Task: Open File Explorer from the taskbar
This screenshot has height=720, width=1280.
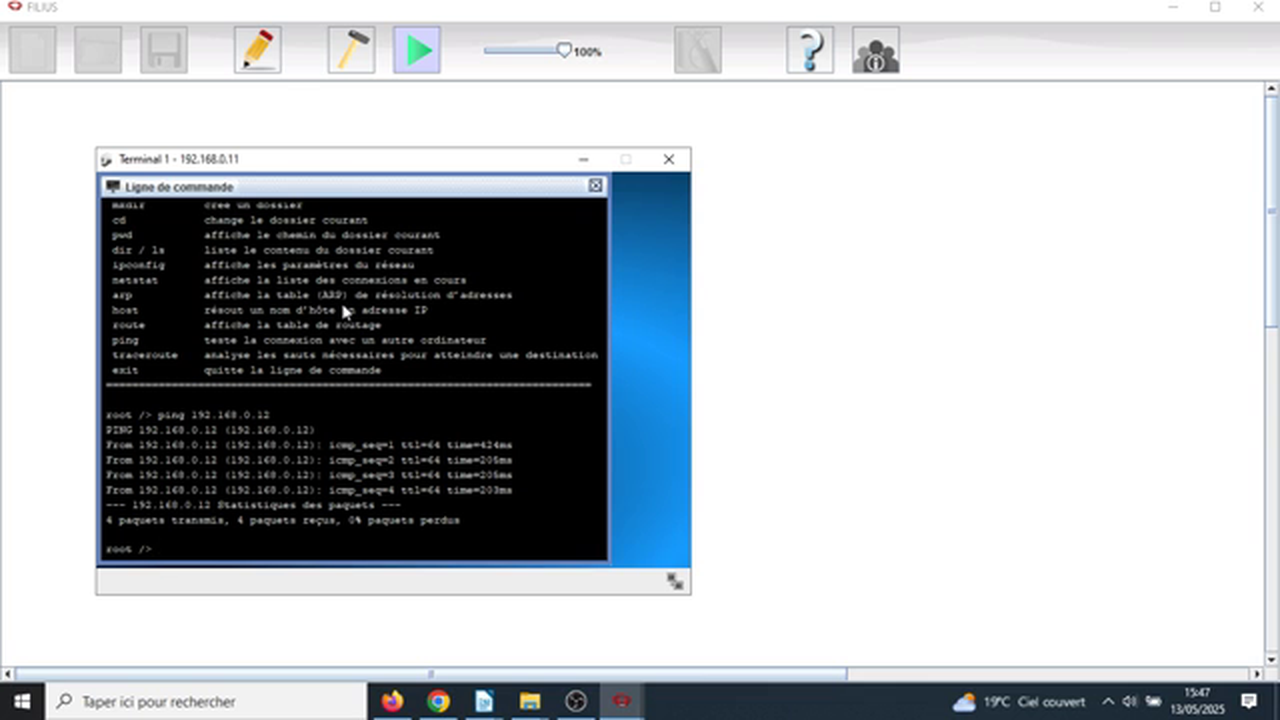Action: click(x=529, y=702)
